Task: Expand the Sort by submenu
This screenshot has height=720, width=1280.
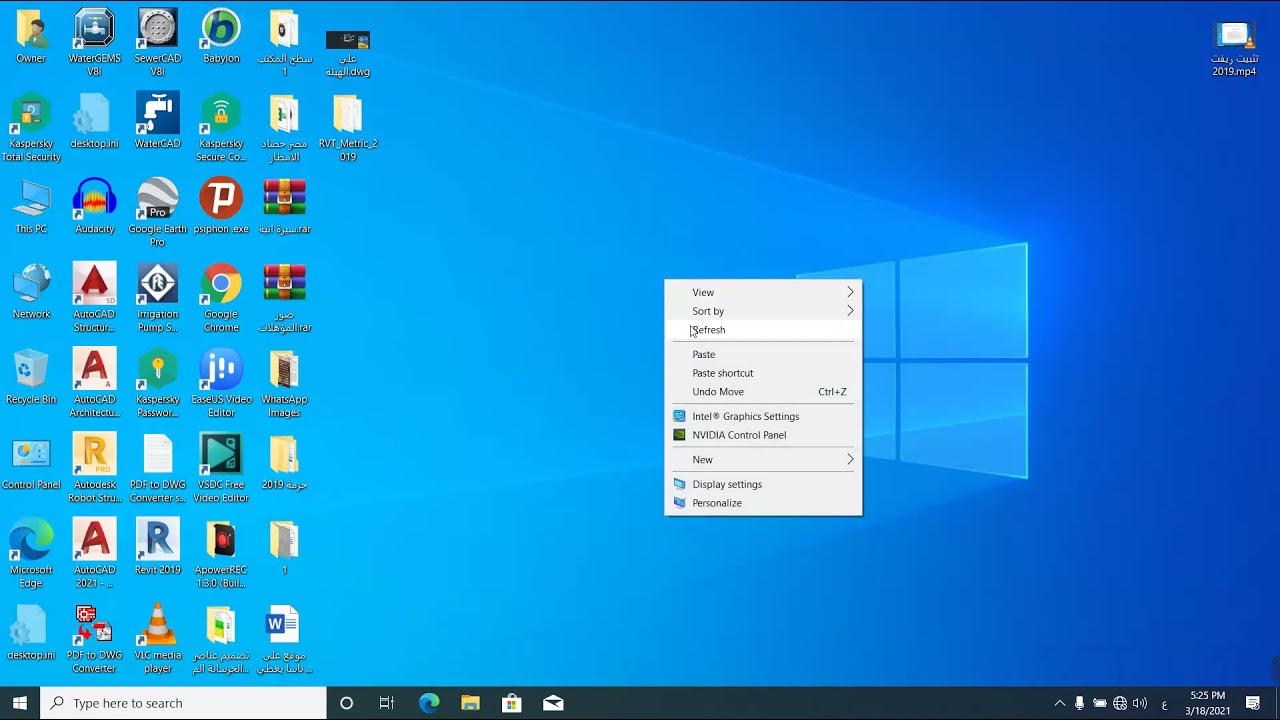Action: point(763,311)
